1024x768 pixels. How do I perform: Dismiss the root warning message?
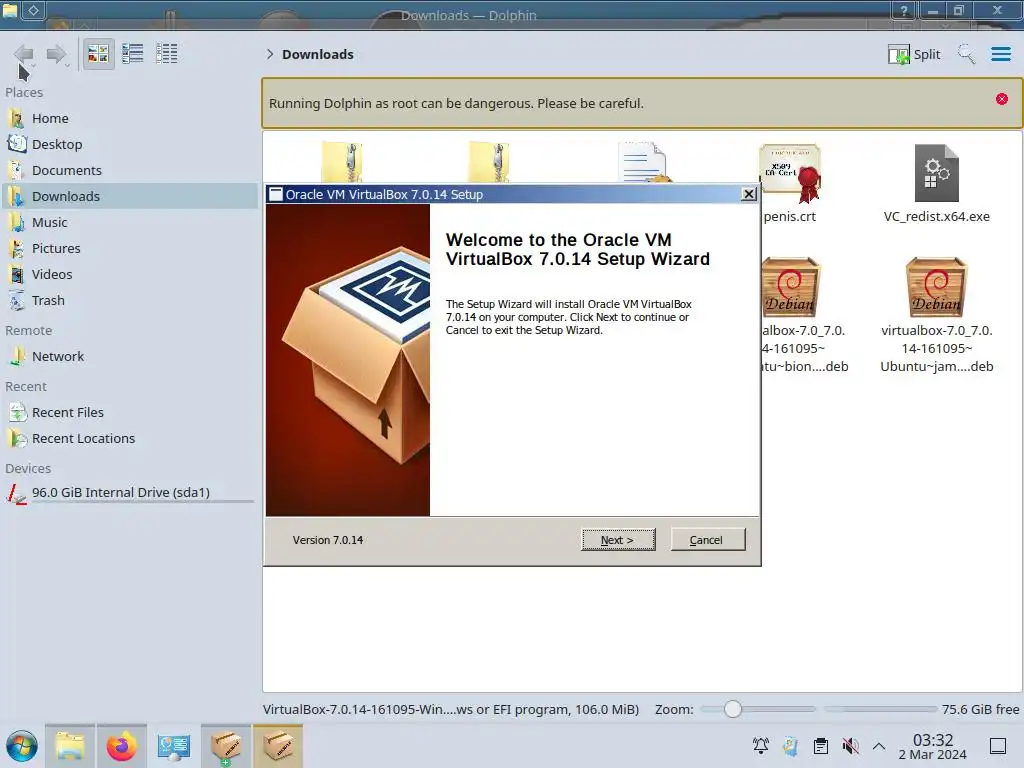click(x=1002, y=99)
